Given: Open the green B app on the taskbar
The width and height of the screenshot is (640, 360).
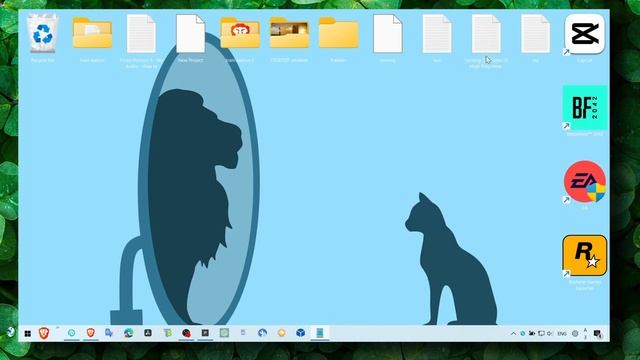Looking at the screenshot, I should pos(168,333).
